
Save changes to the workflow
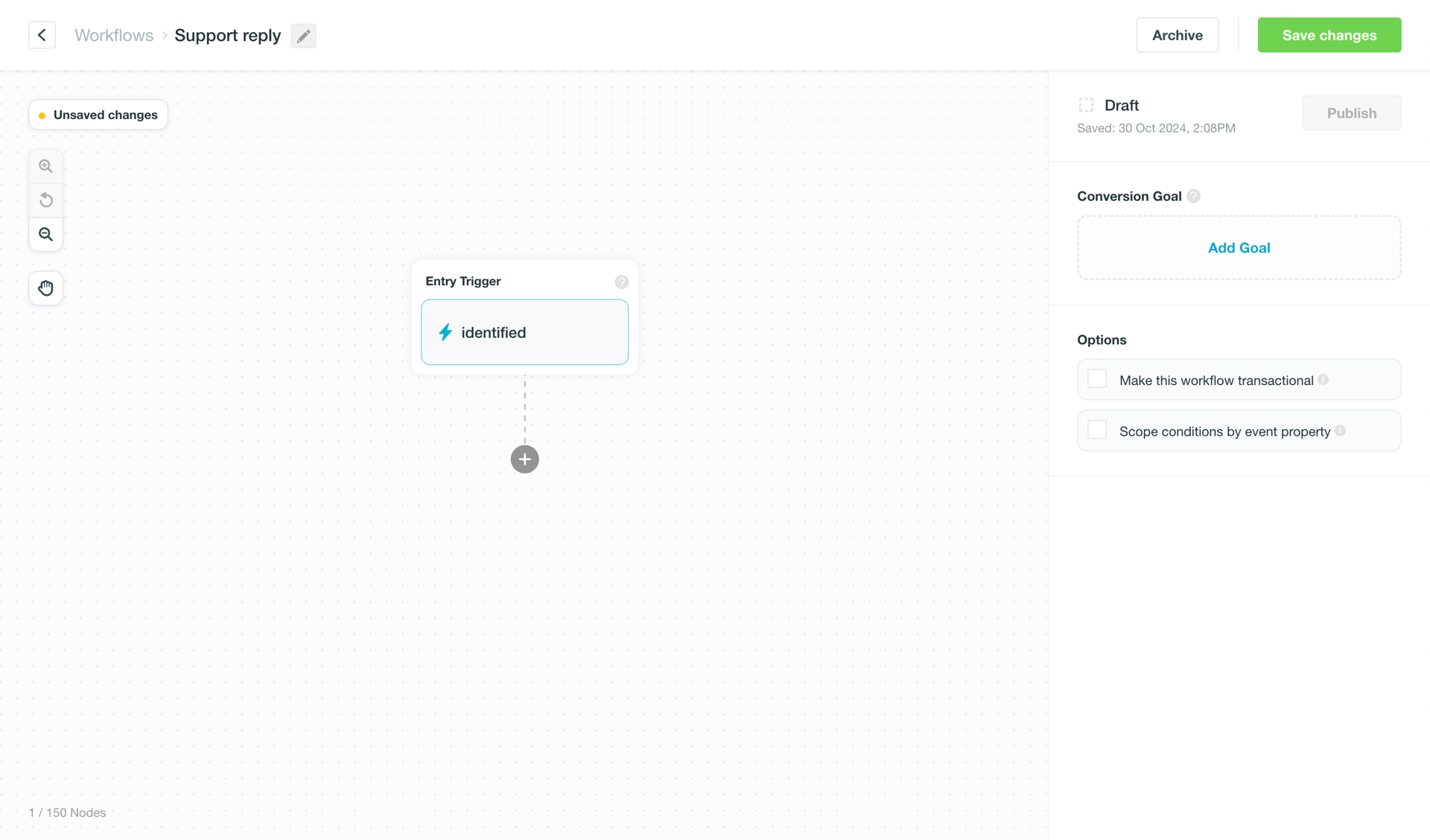tap(1329, 35)
